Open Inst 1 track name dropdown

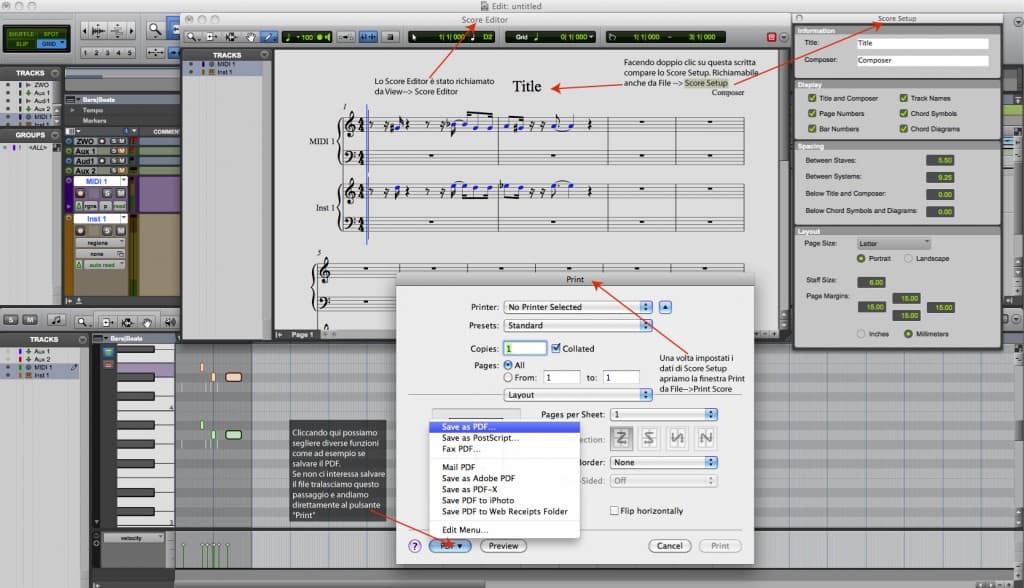[123, 219]
